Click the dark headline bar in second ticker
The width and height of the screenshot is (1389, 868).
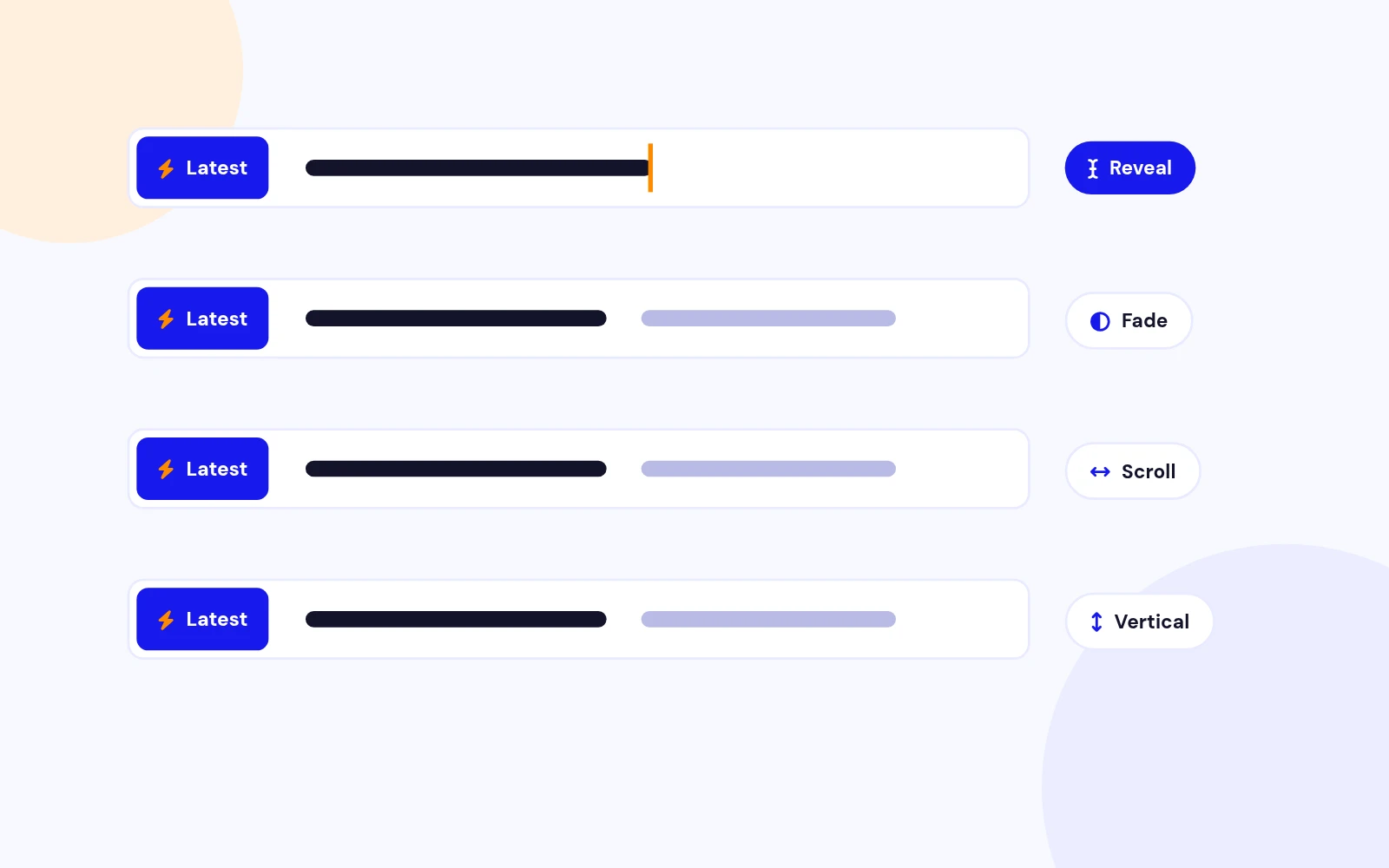point(456,319)
